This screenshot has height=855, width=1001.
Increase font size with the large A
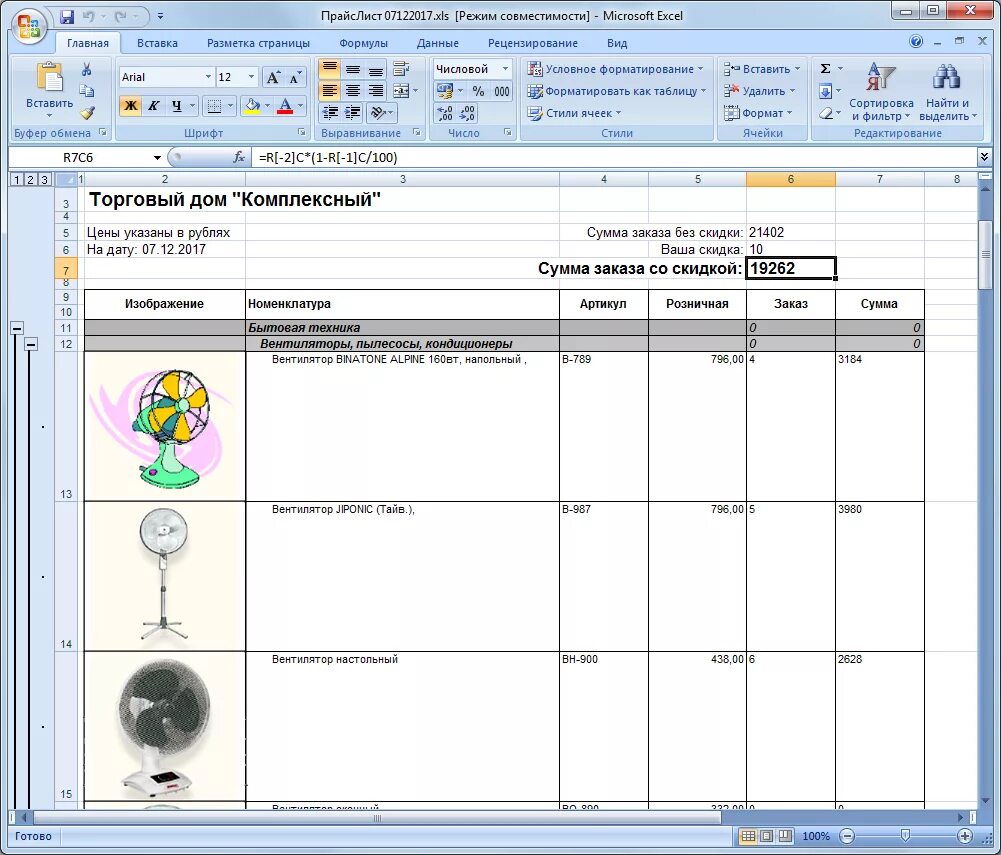(273, 77)
